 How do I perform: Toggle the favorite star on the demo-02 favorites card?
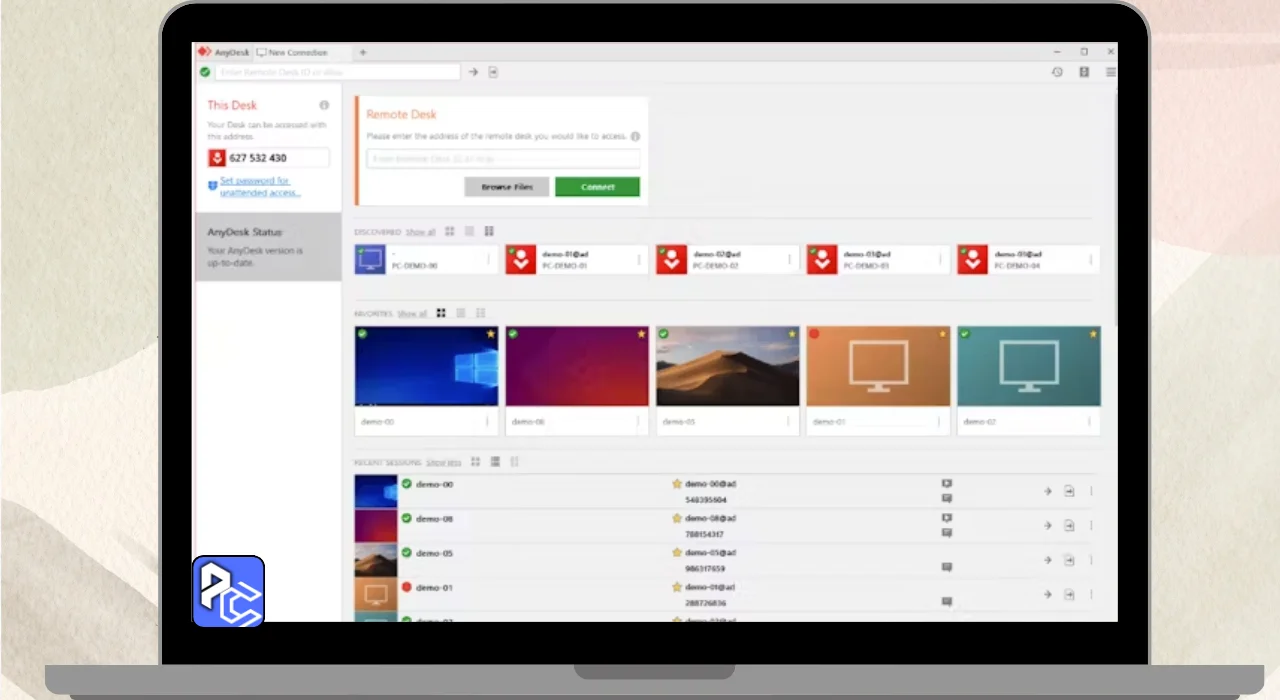tap(1093, 334)
